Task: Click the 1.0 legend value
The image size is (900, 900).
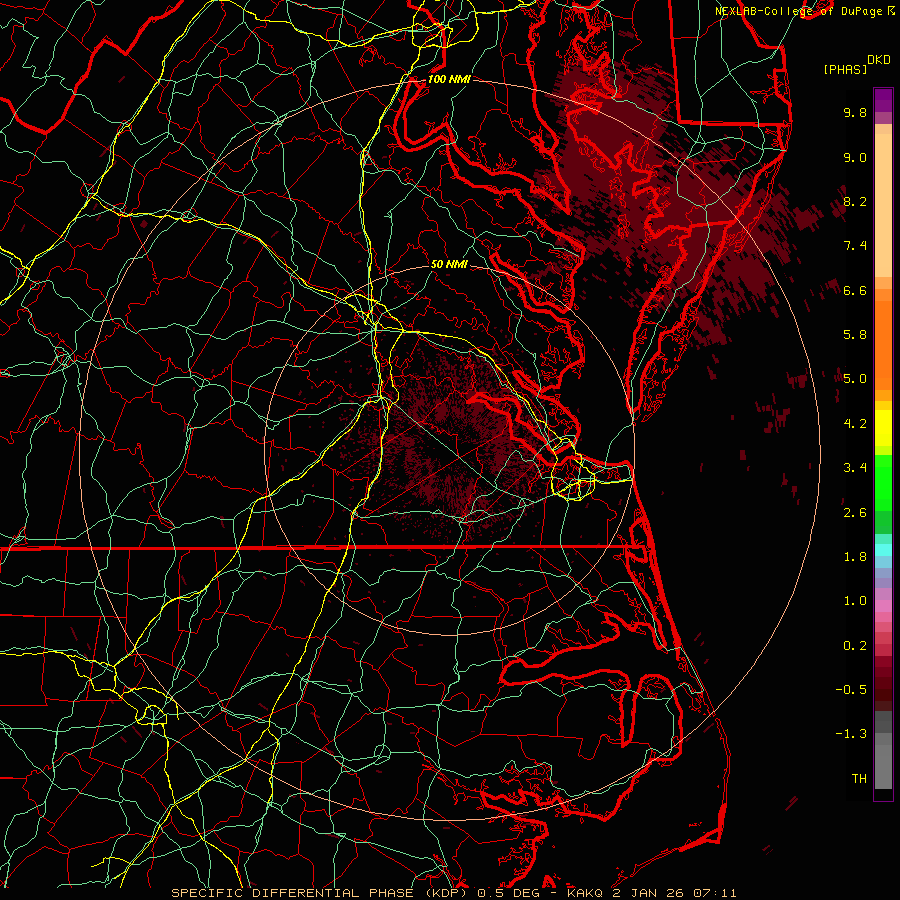Action: point(855,601)
